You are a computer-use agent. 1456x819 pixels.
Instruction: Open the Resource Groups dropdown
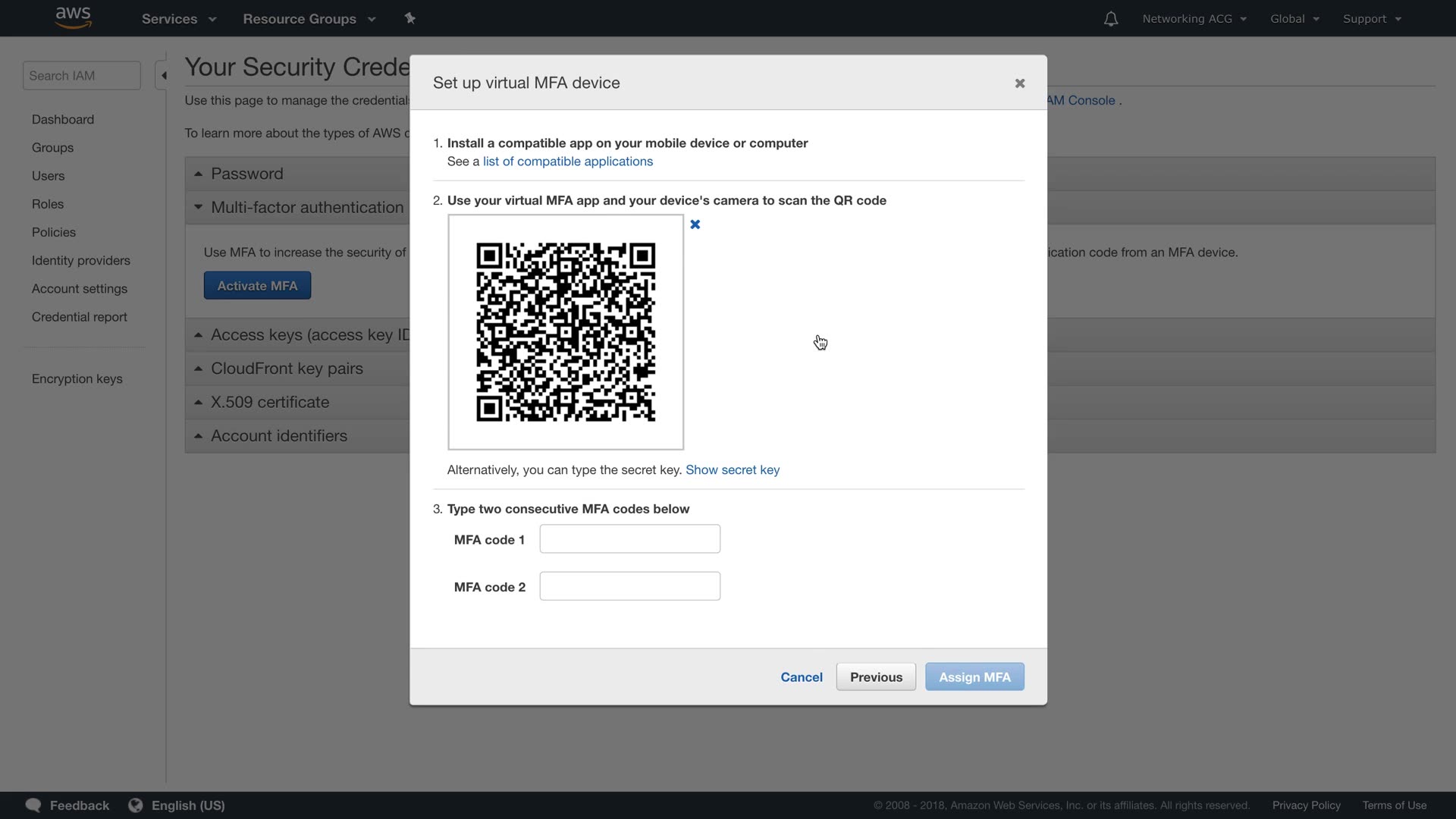coord(309,19)
